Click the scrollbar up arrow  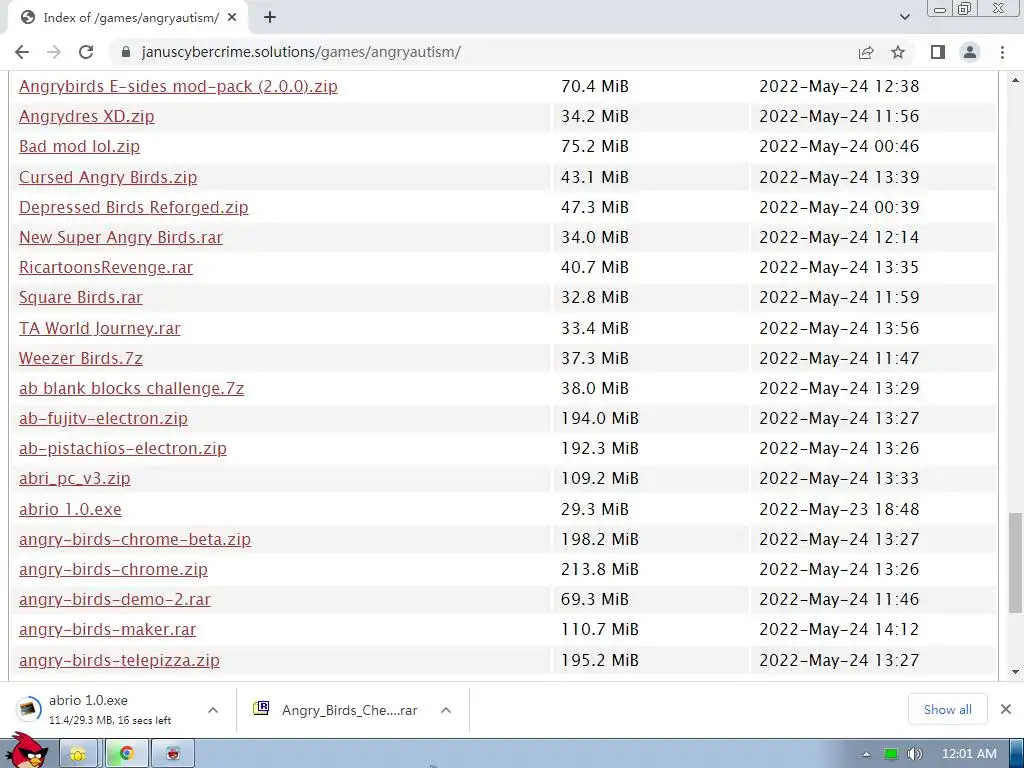(x=1015, y=80)
